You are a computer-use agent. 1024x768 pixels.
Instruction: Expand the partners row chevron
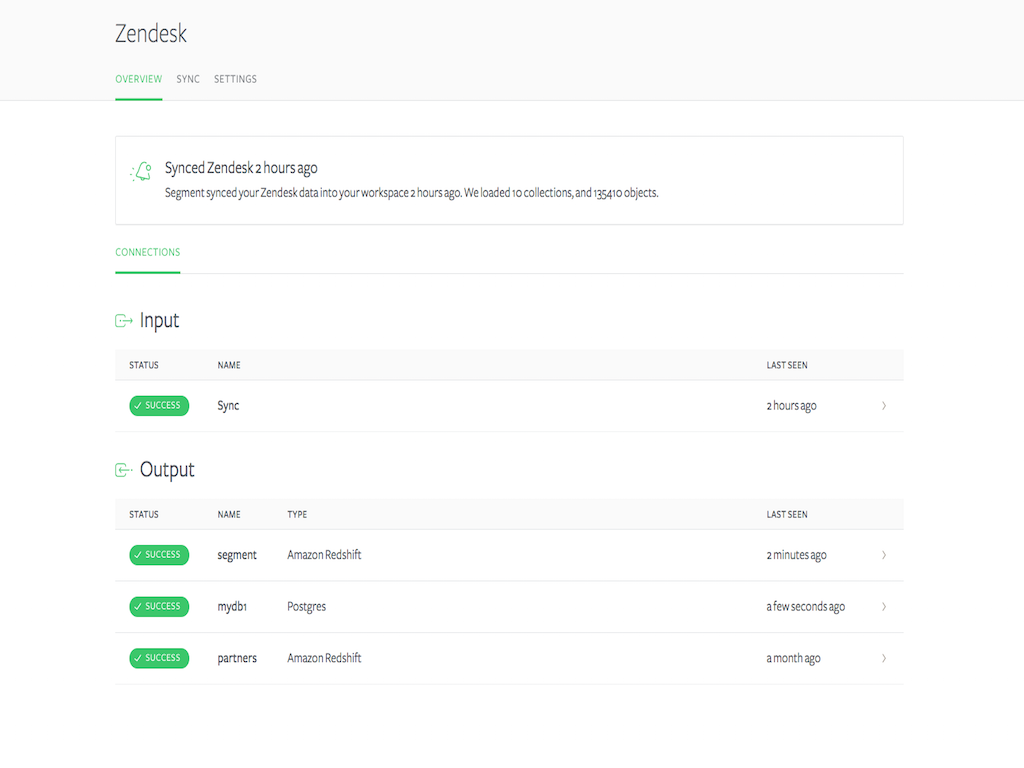pyautogui.click(x=884, y=659)
